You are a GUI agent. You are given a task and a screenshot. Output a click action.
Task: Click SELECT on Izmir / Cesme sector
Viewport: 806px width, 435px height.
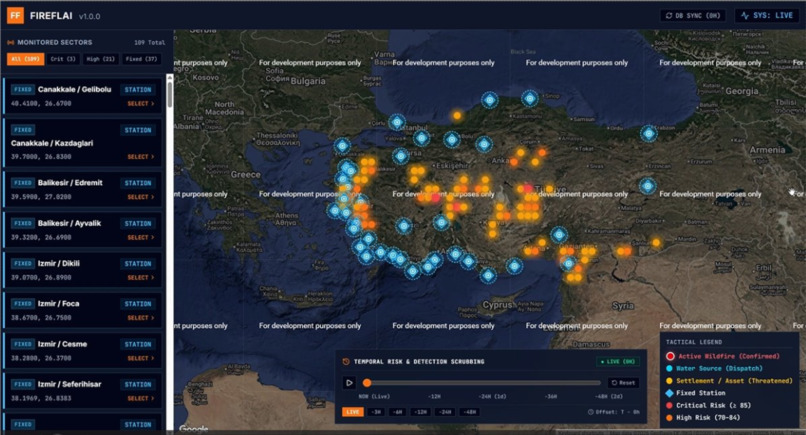click(141, 358)
